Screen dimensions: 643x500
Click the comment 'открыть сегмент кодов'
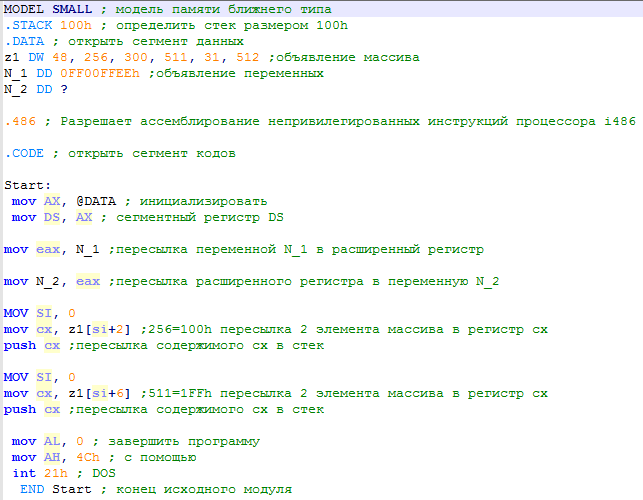point(152,153)
